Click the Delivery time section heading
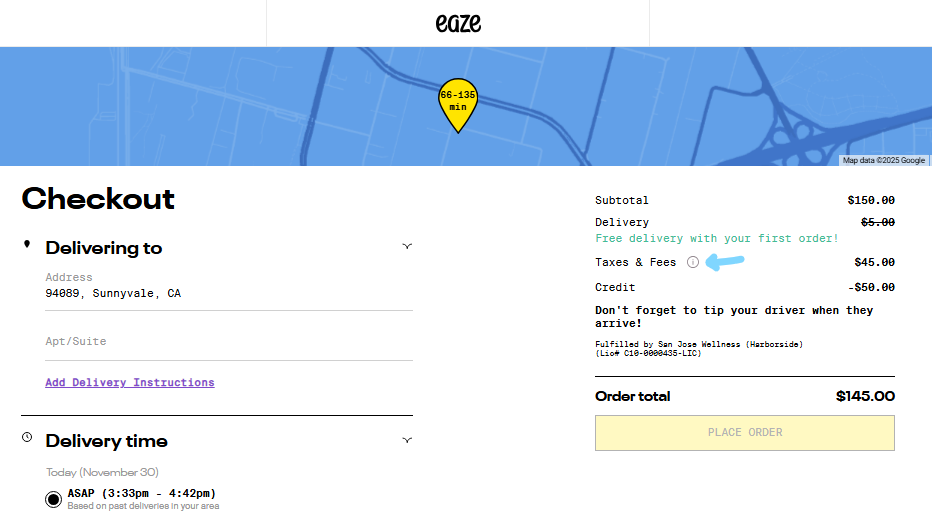Viewport: 932px width, 522px height. coord(107,441)
